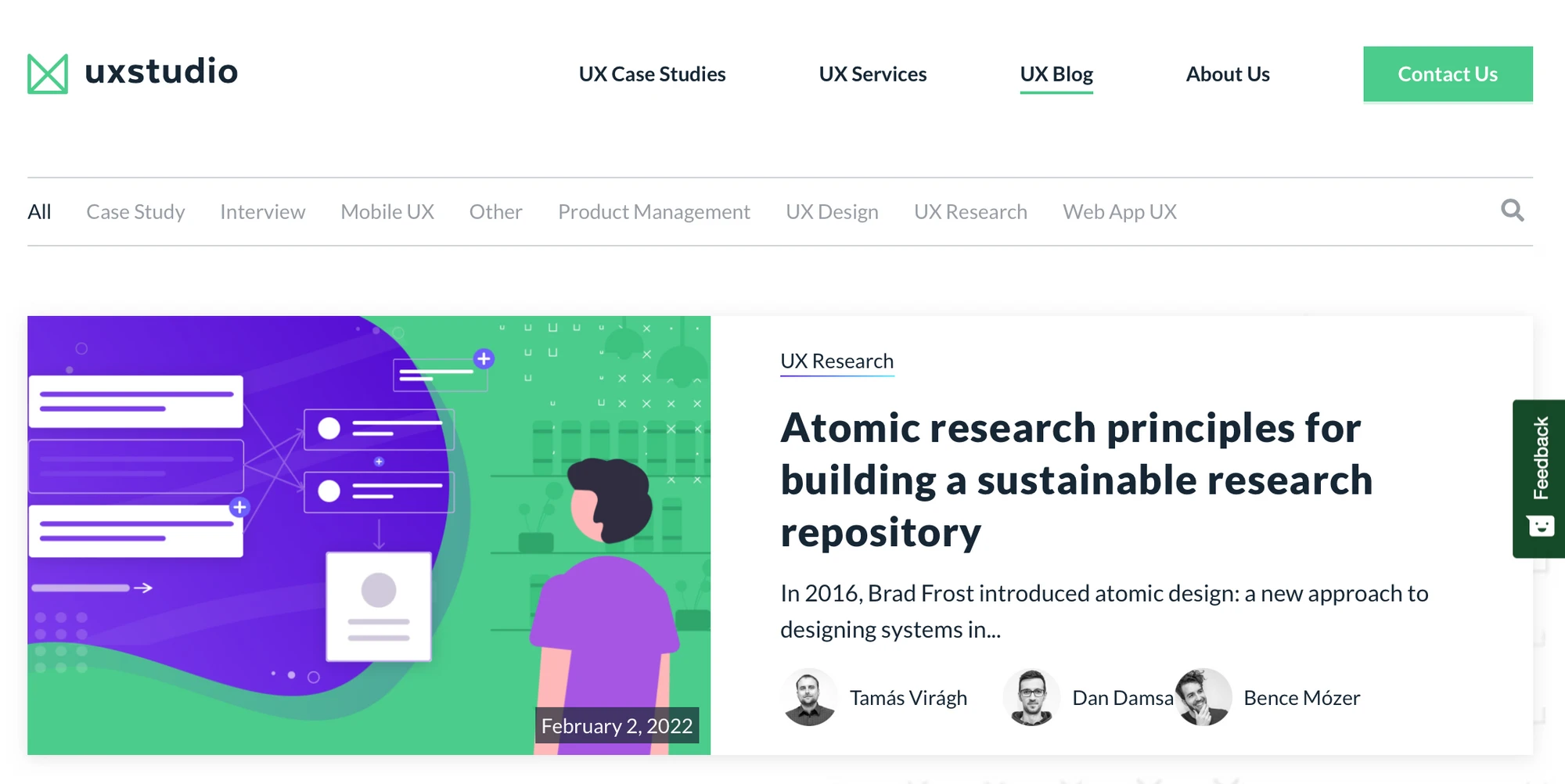Click Tamás Virágh's avatar photo
The width and height of the screenshot is (1565, 784).
(x=810, y=697)
